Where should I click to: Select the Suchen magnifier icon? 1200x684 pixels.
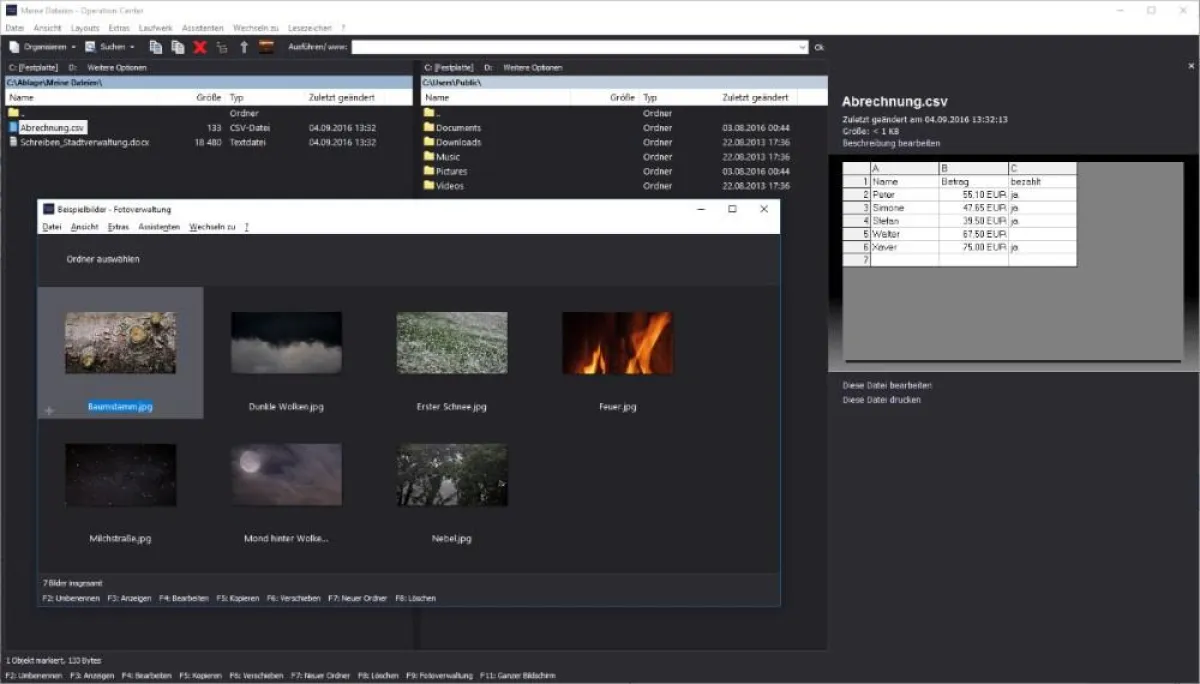pos(90,46)
